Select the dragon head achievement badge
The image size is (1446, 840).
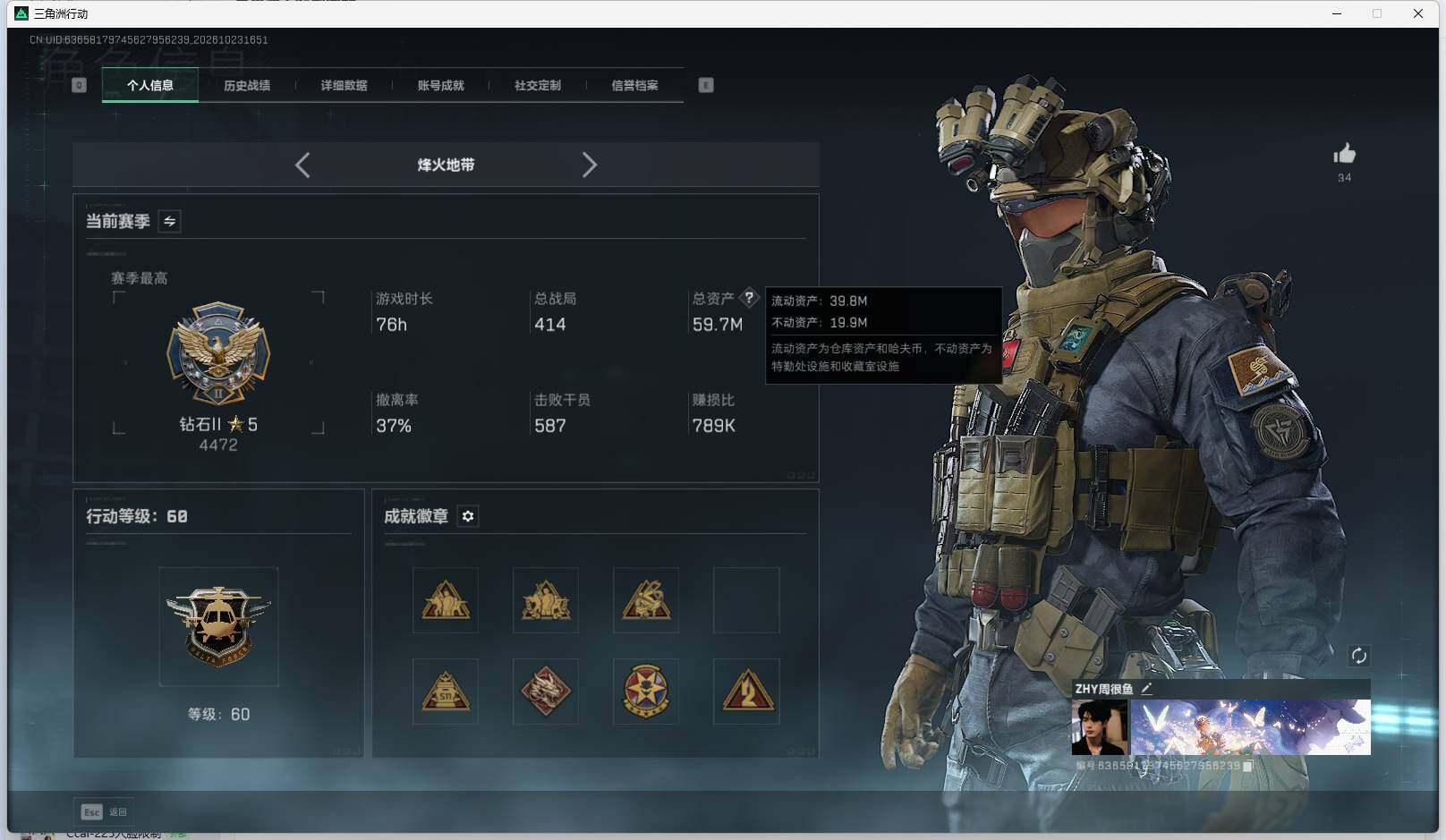[546, 692]
